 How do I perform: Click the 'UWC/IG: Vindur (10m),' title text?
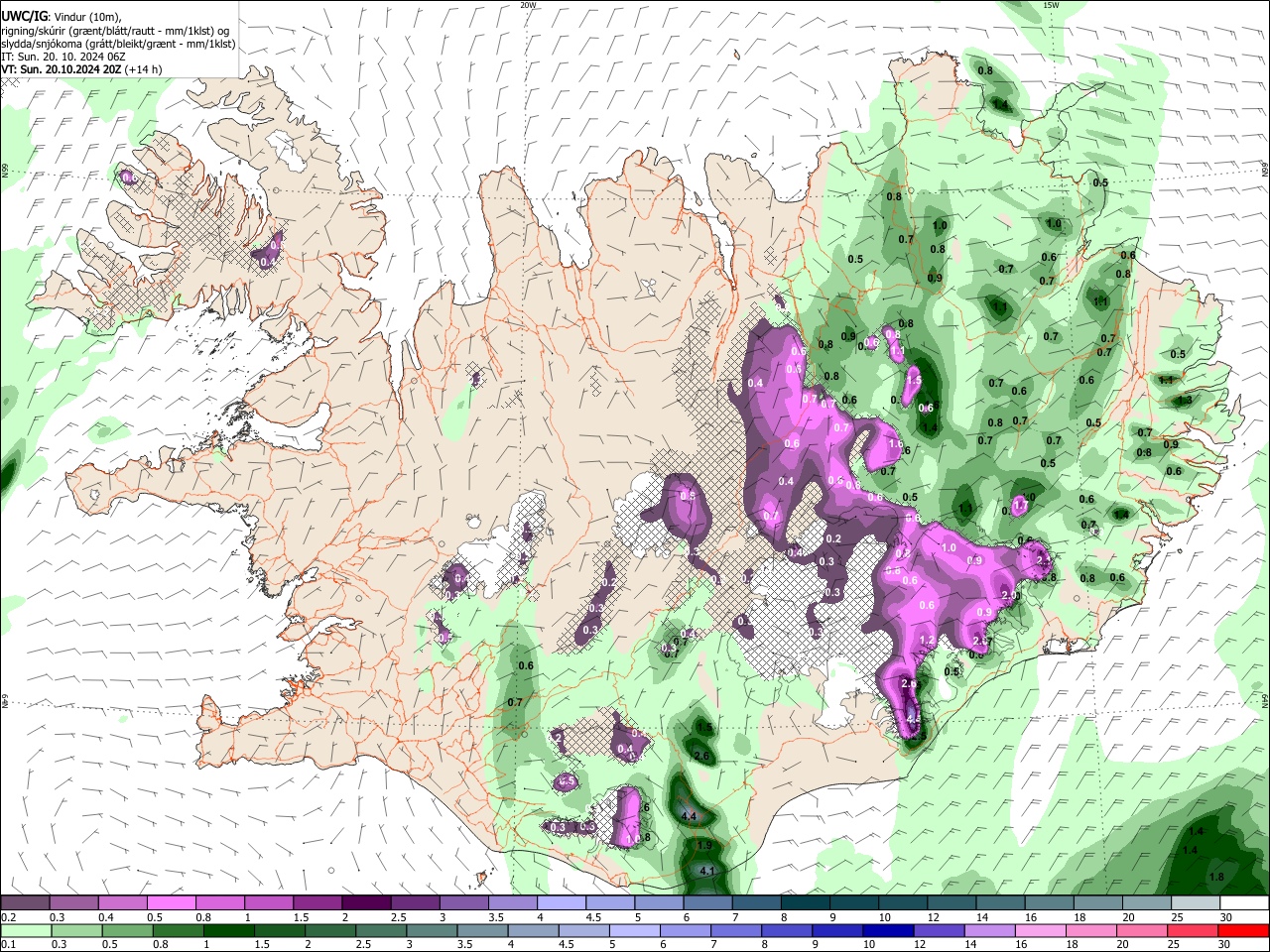(61, 17)
